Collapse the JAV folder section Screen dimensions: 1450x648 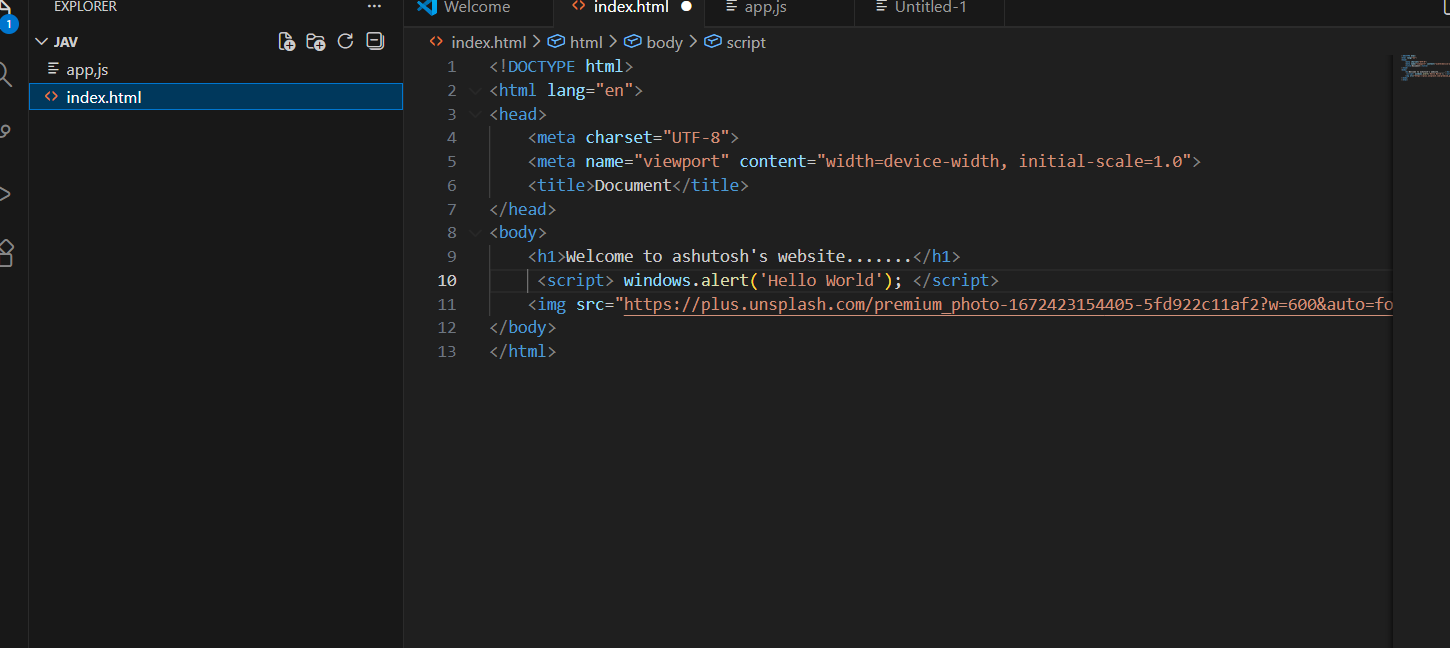pyautogui.click(x=41, y=42)
